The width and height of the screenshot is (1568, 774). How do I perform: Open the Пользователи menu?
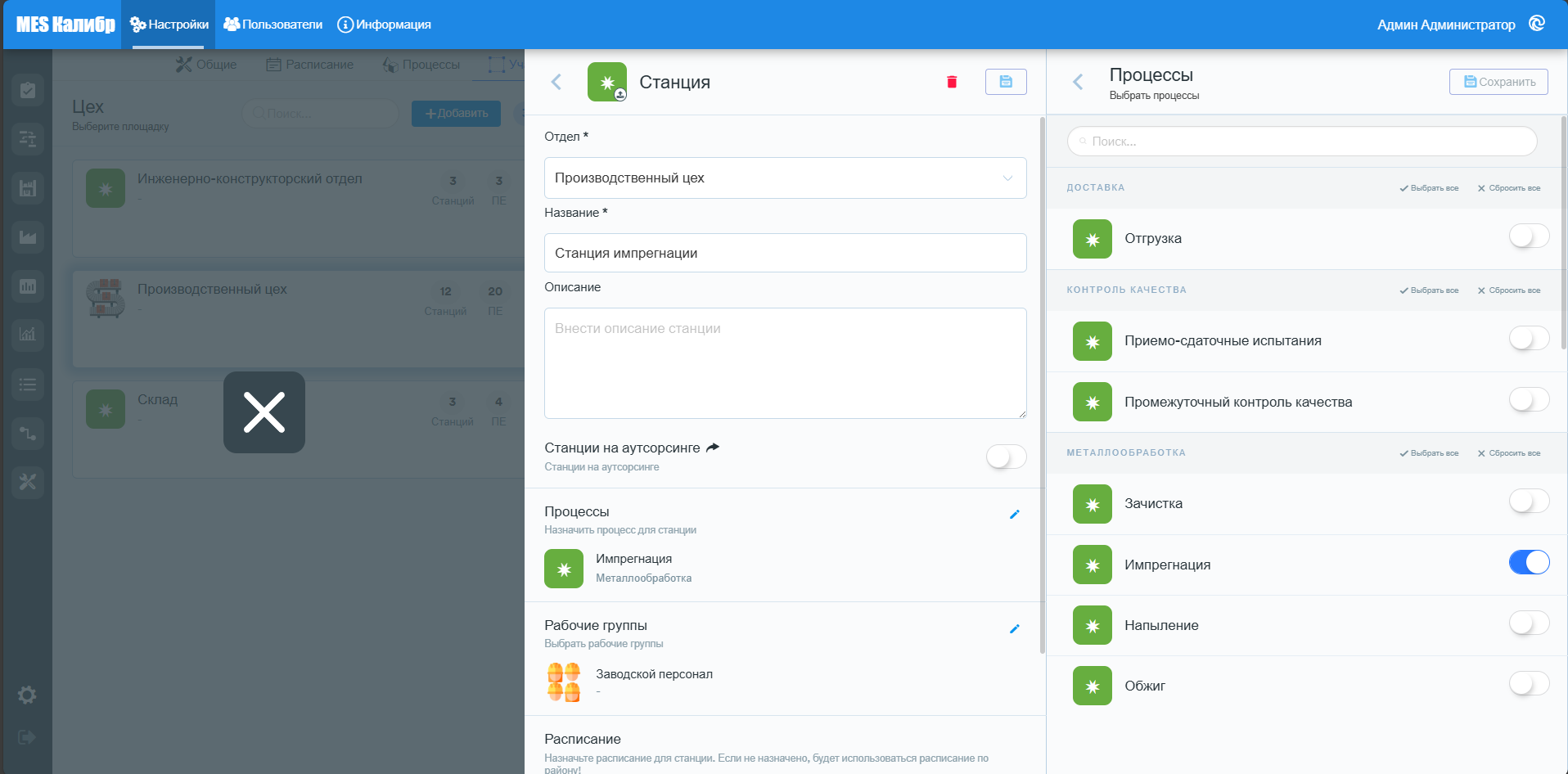[273, 25]
